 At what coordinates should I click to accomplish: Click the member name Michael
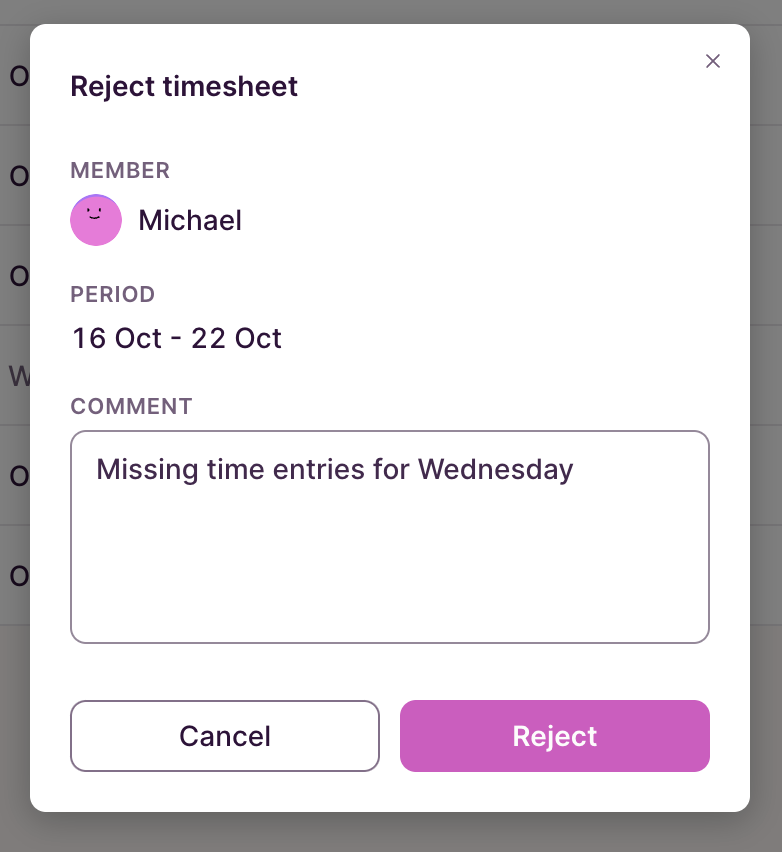189,220
